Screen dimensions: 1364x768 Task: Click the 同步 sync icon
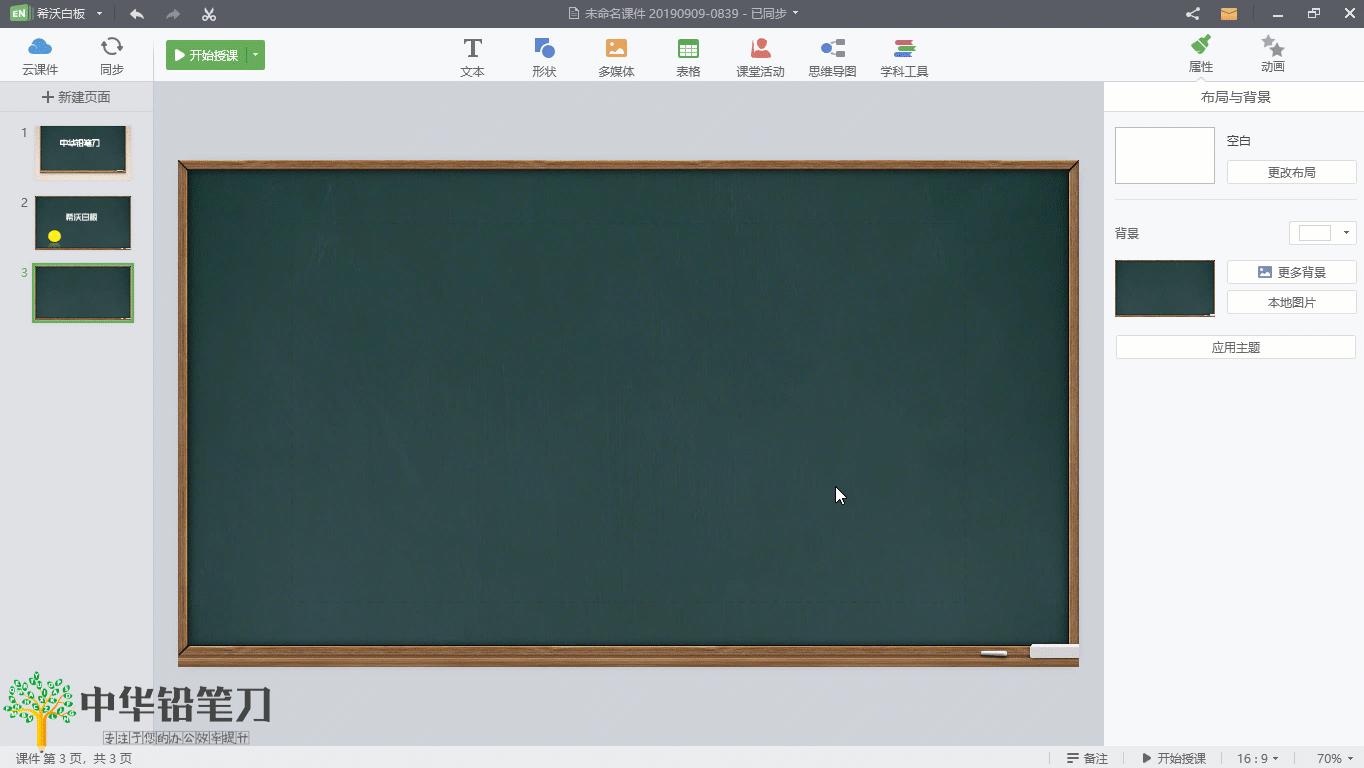[x=112, y=56]
